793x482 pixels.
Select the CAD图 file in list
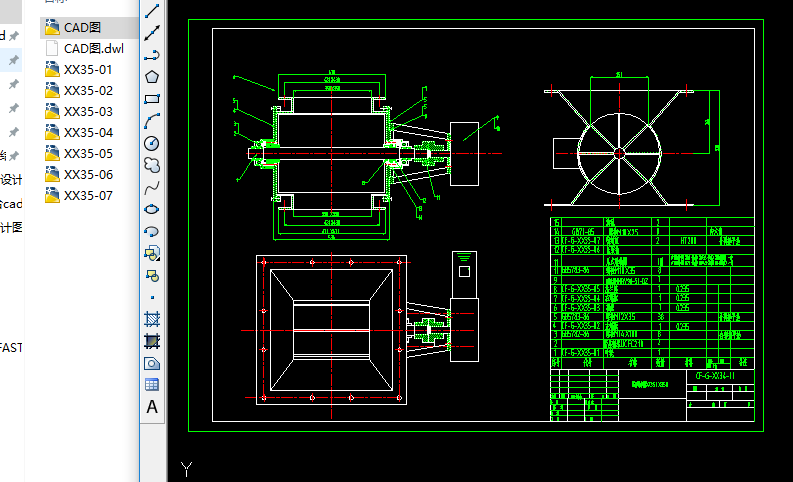[x=82, y=28]
